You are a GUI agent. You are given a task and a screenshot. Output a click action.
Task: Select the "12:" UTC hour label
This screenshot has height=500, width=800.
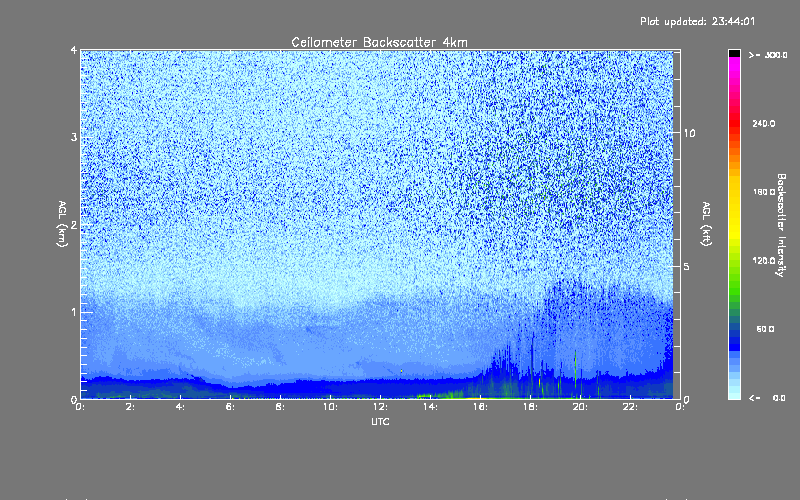click(380, 407)
